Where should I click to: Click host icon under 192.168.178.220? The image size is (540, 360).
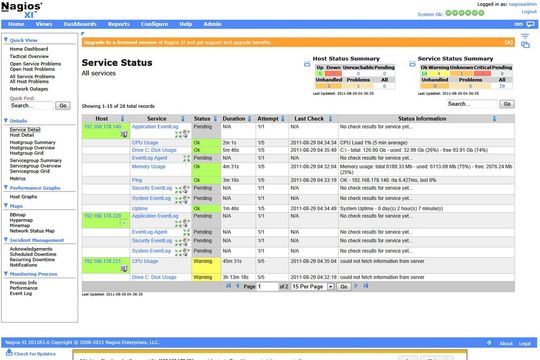[124, 223]
